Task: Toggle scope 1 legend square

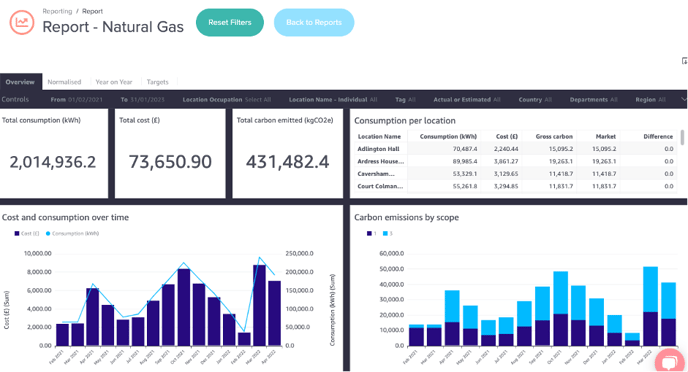Action: point(369,233)
